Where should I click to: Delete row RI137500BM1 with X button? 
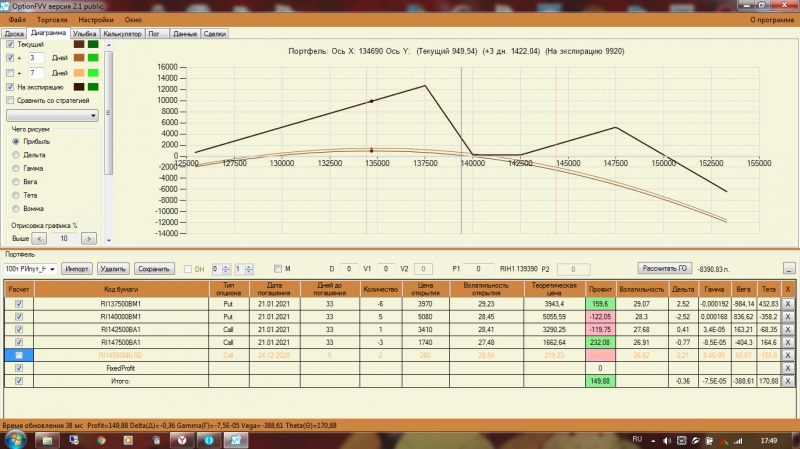click(x=788, y=304)
